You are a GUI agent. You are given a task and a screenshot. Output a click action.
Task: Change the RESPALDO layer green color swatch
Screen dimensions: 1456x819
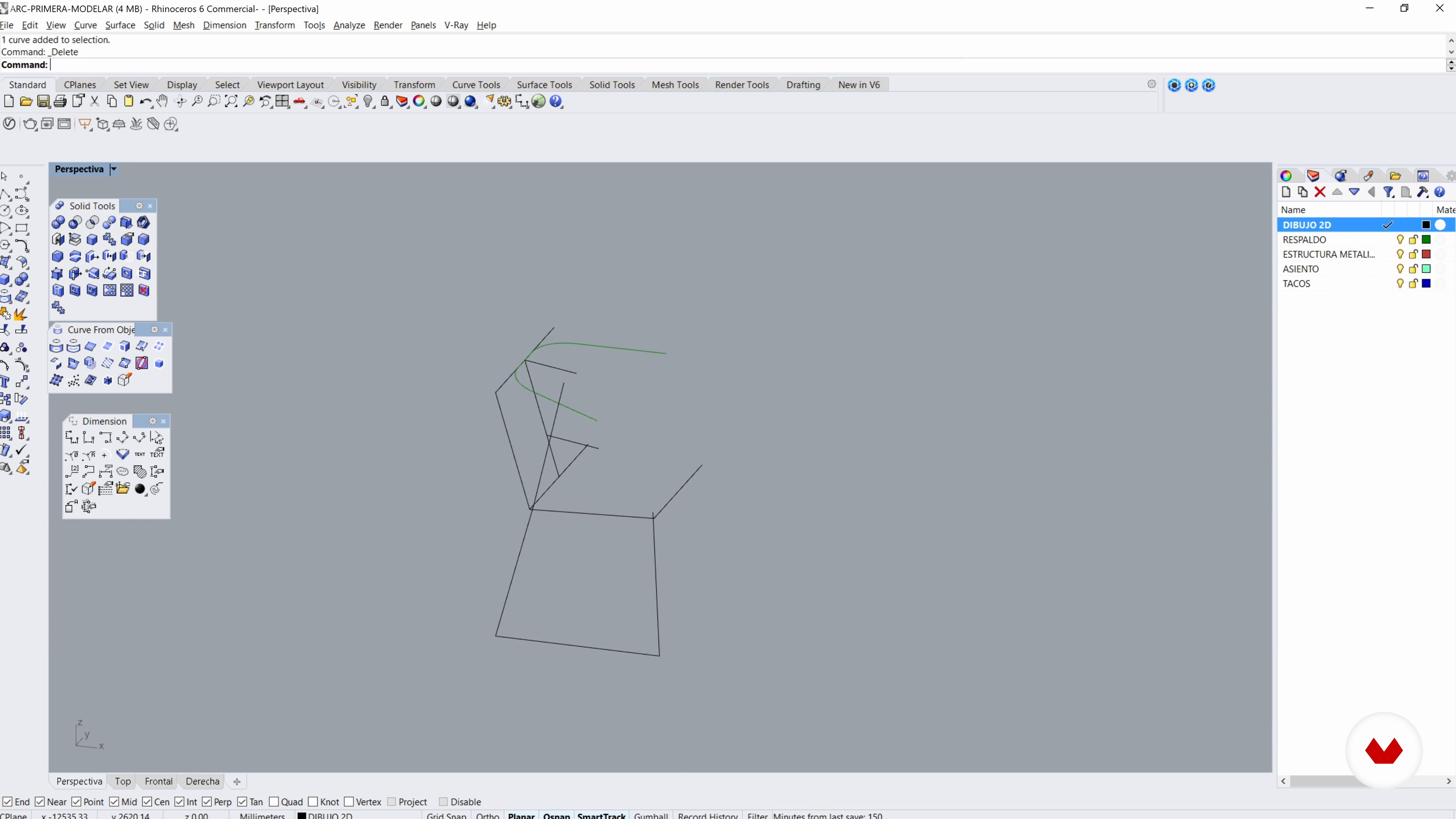[1426, 240]
